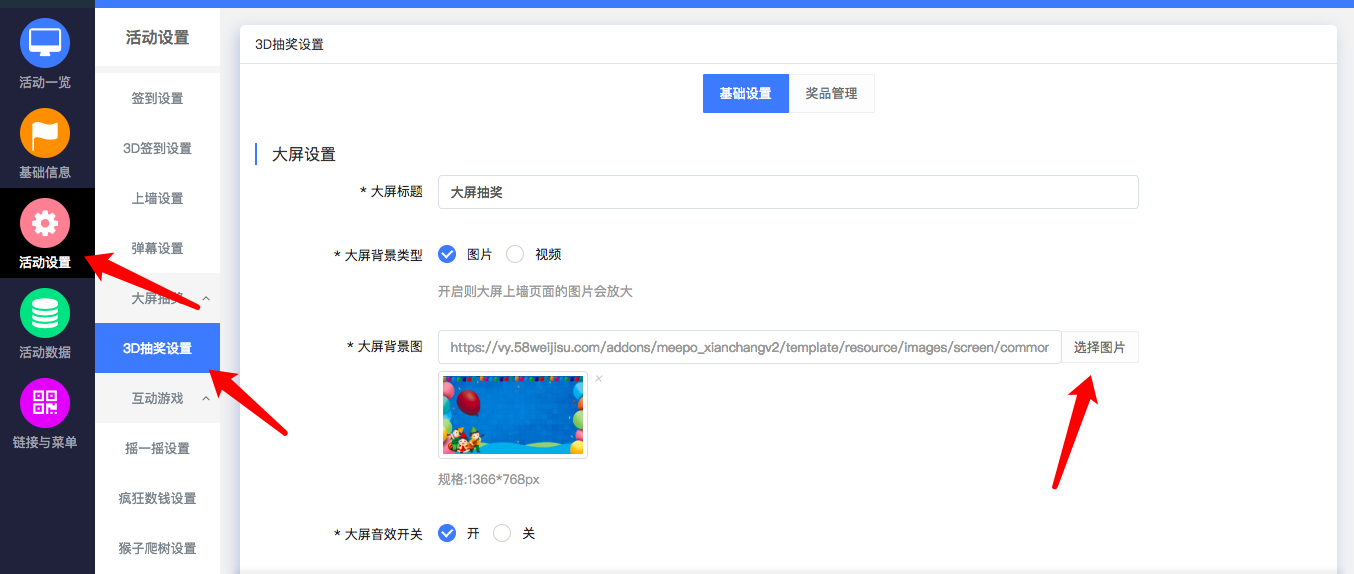The height and width of the screenshot is (574, 1354).
Task: Open 活动数据 database icon
Action: click(x=45, y=313)
